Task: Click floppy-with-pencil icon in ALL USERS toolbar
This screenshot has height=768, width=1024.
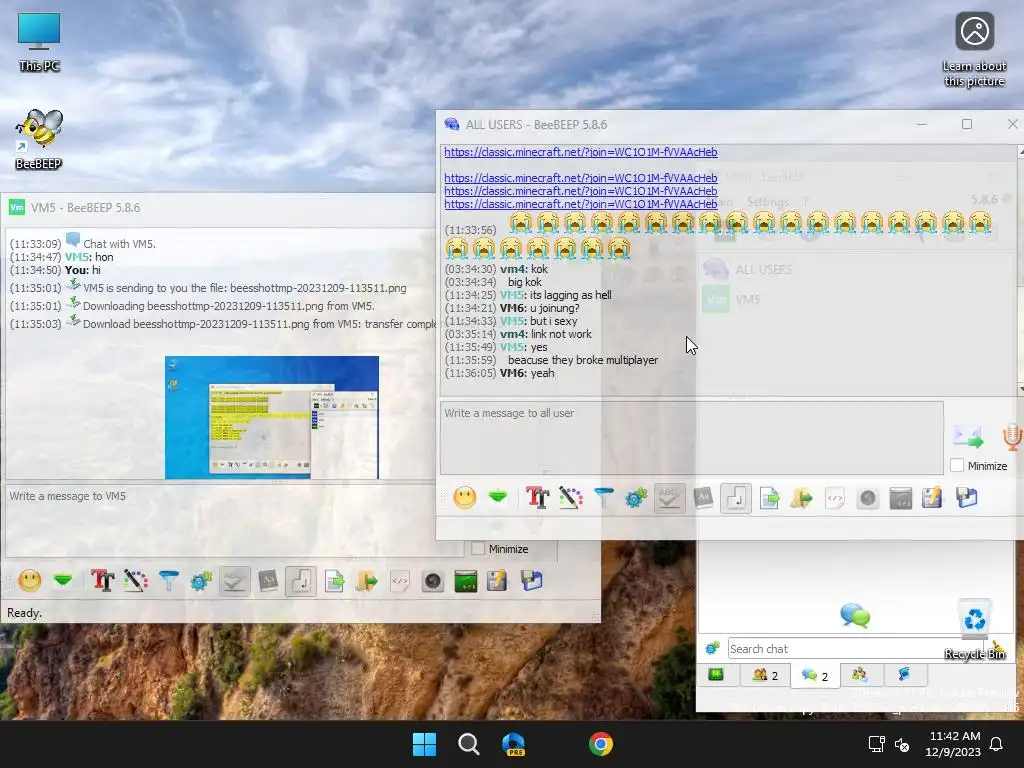Action: click(933, 498)
